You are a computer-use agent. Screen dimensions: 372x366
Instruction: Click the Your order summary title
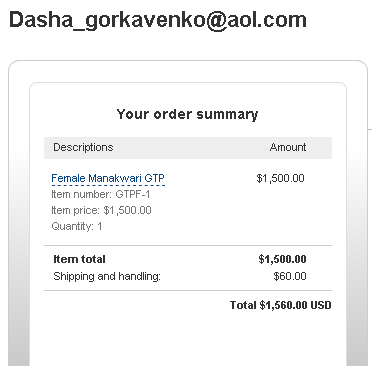187,114
